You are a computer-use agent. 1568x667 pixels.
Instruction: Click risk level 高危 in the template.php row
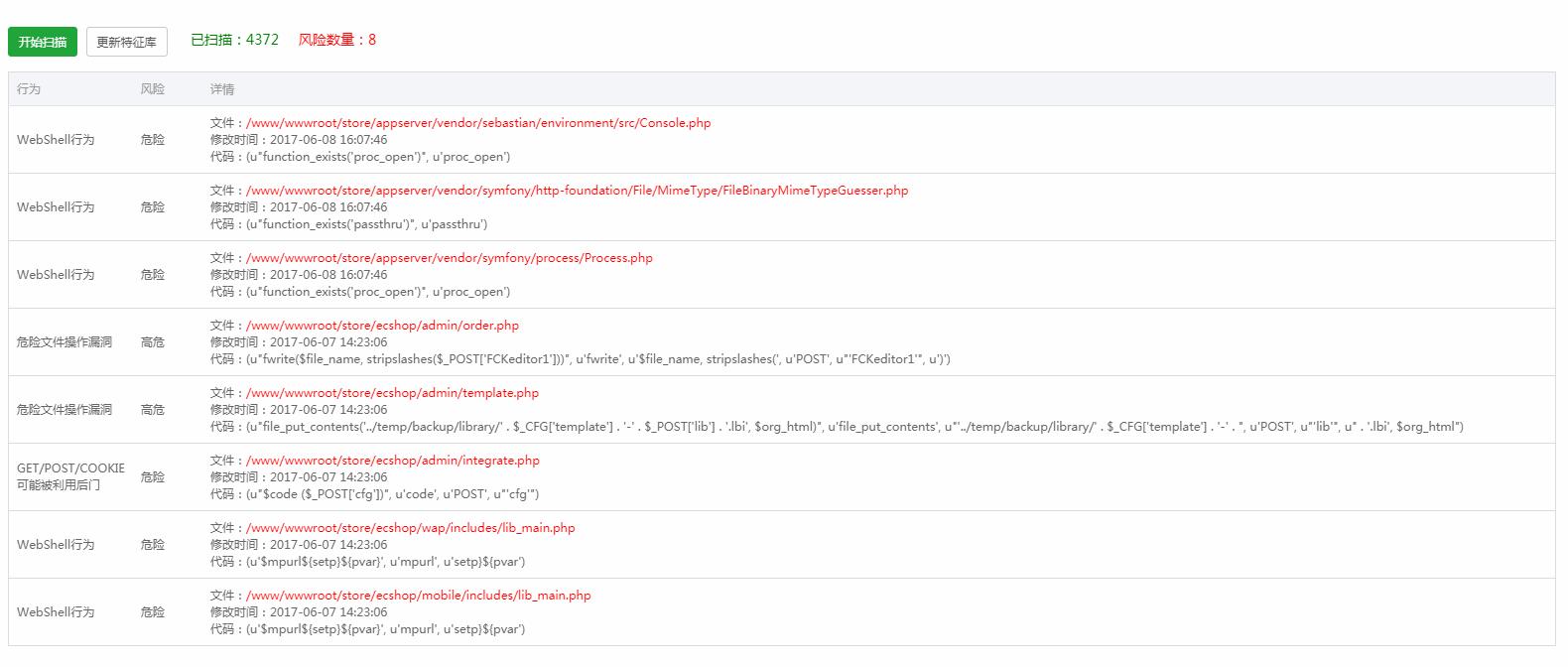(153, 410)
